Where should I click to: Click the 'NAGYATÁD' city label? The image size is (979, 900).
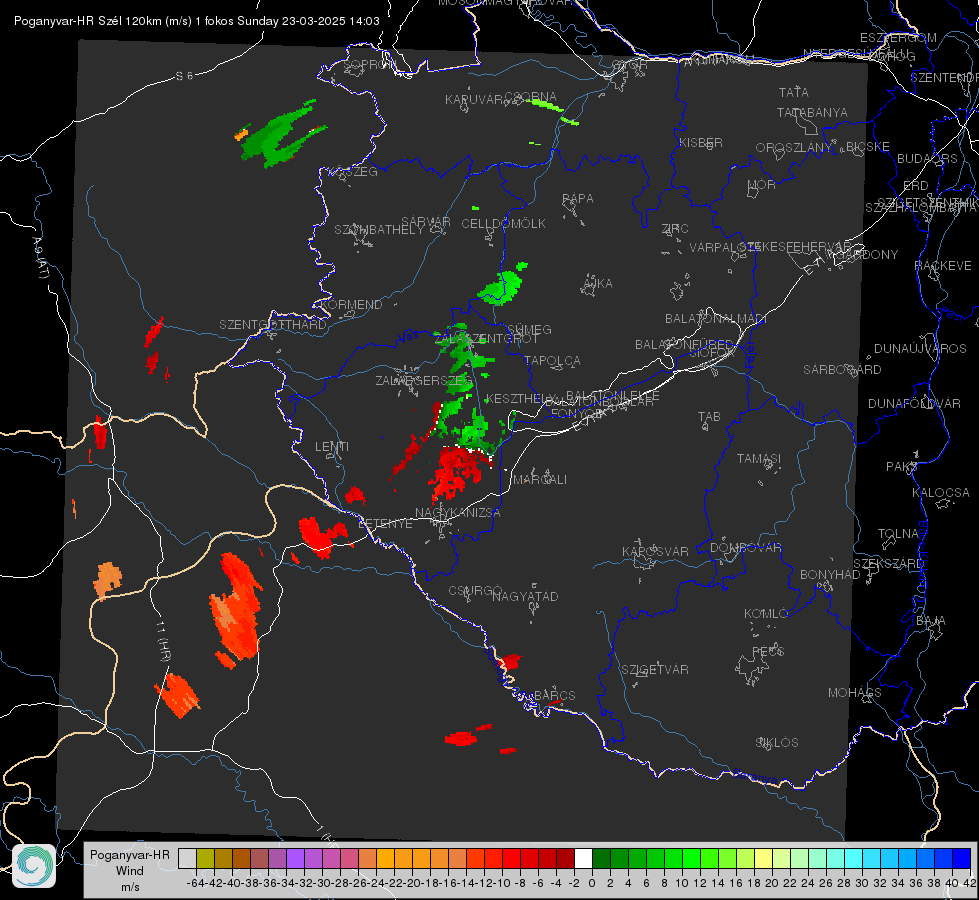point(525,596)
